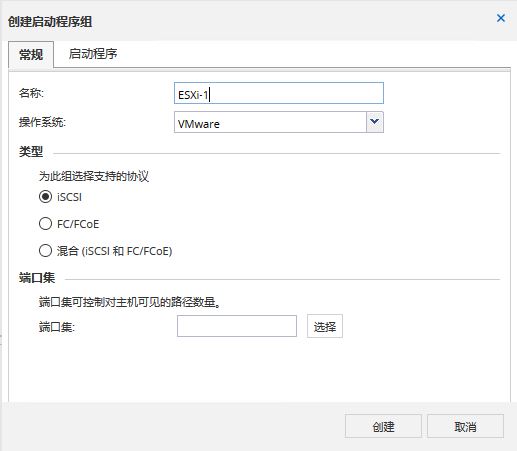The image size is (517, 451).
Task: Click the 创建启动程序组 dialog title
Action: pyautogui.click(x=50, y=22)
